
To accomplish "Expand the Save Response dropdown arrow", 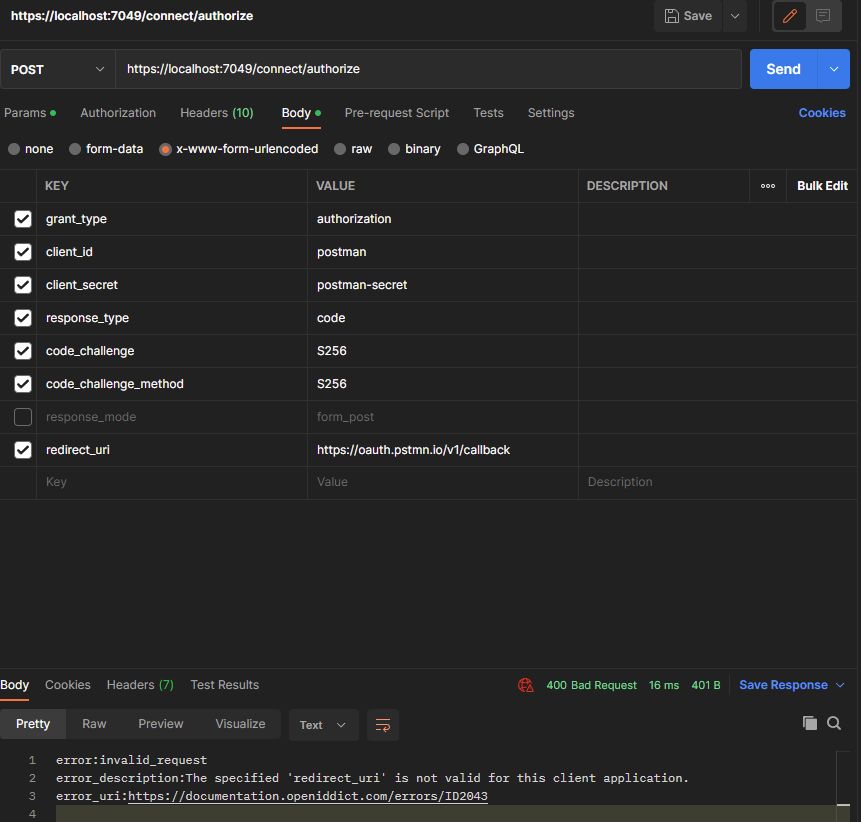I will (x=840, y=685).
